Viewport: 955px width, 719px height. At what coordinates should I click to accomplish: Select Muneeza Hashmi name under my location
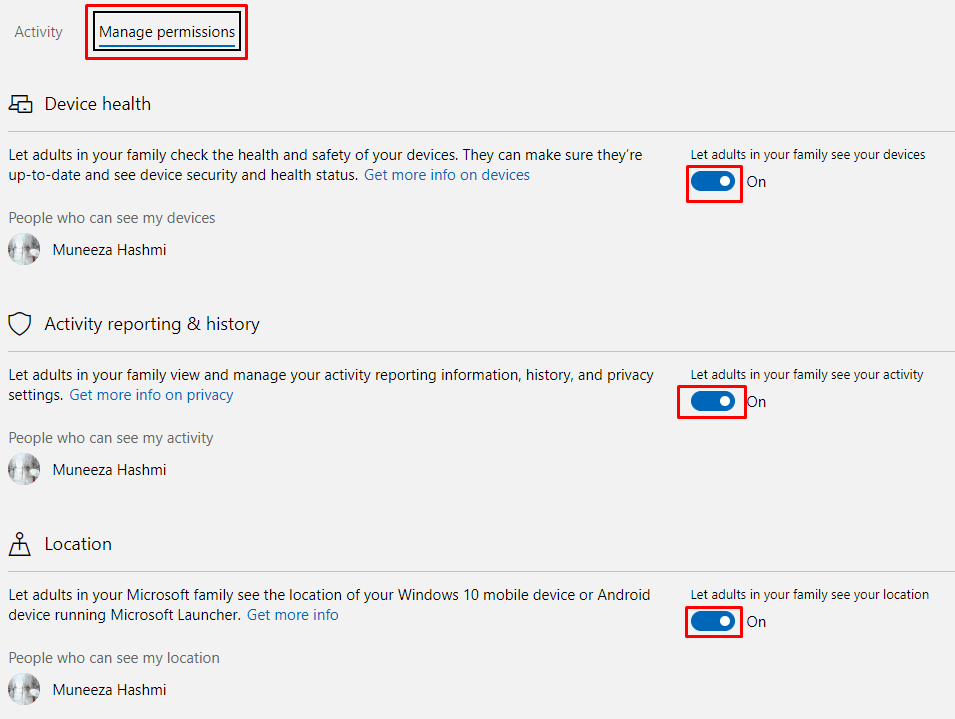110,690
